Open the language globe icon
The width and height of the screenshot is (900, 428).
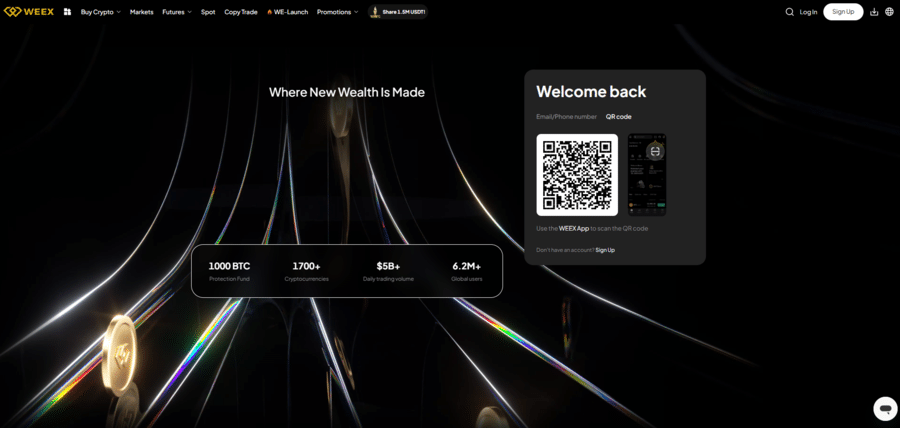click(x=890, y=11)
